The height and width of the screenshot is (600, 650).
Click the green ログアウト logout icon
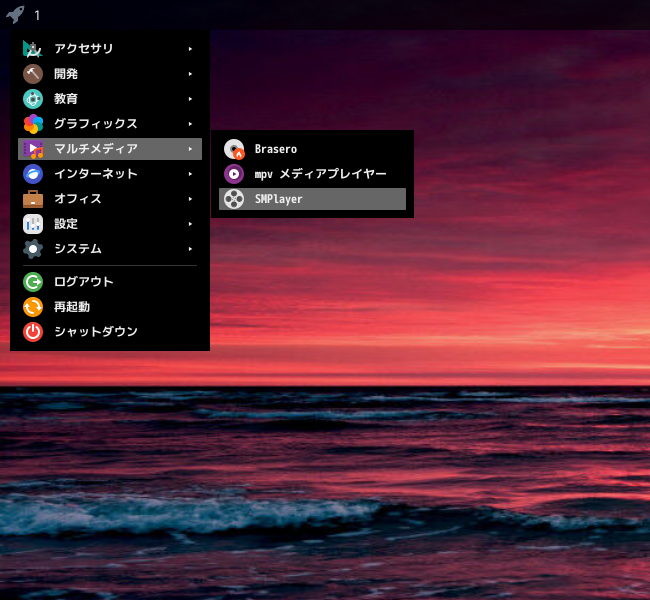coord(33,282)
